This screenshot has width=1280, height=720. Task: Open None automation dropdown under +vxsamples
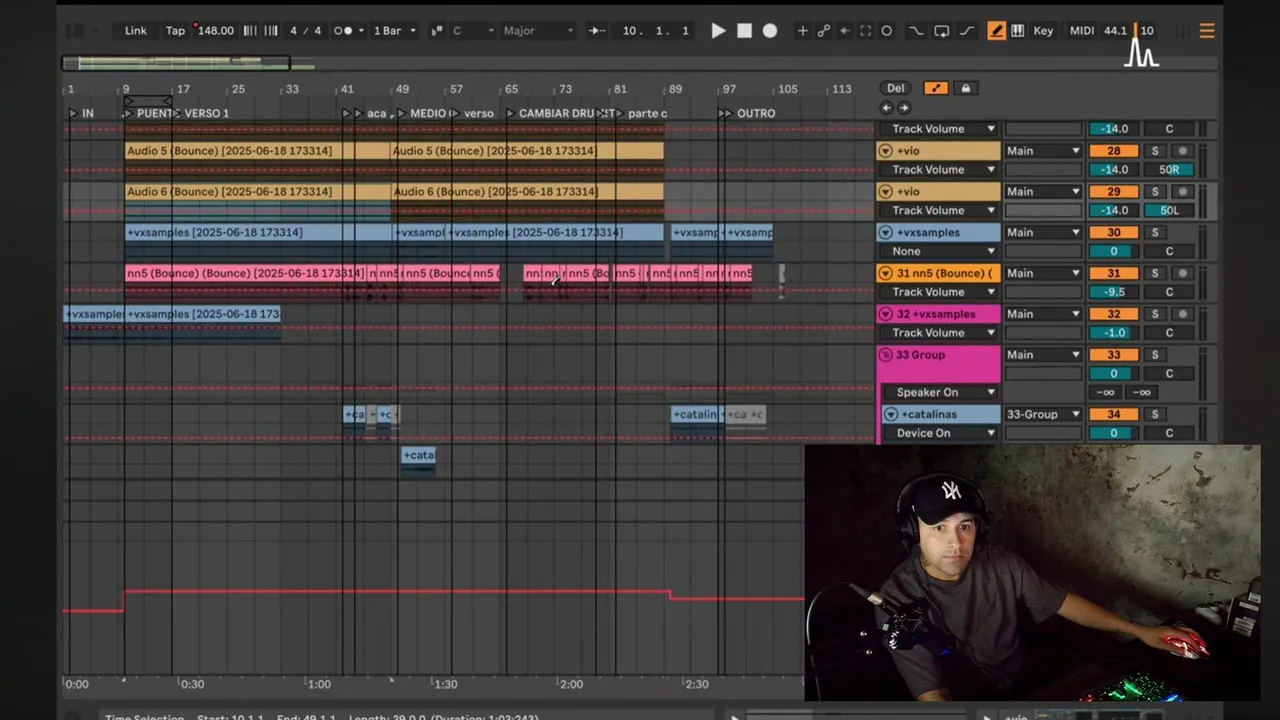pos(939,252)
